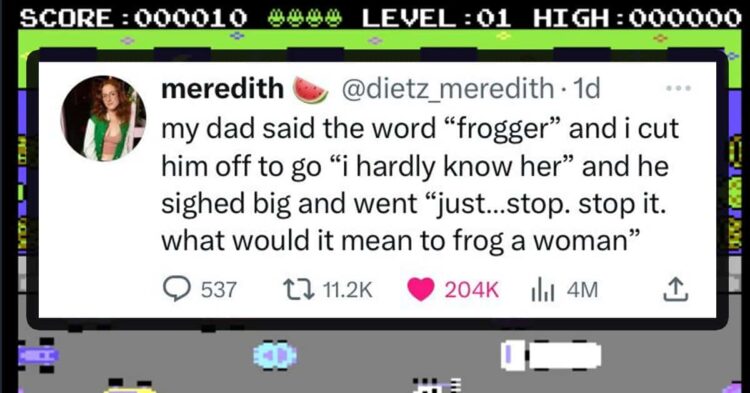
Task: Click the 537 replies count
Action: pos(219,290)
